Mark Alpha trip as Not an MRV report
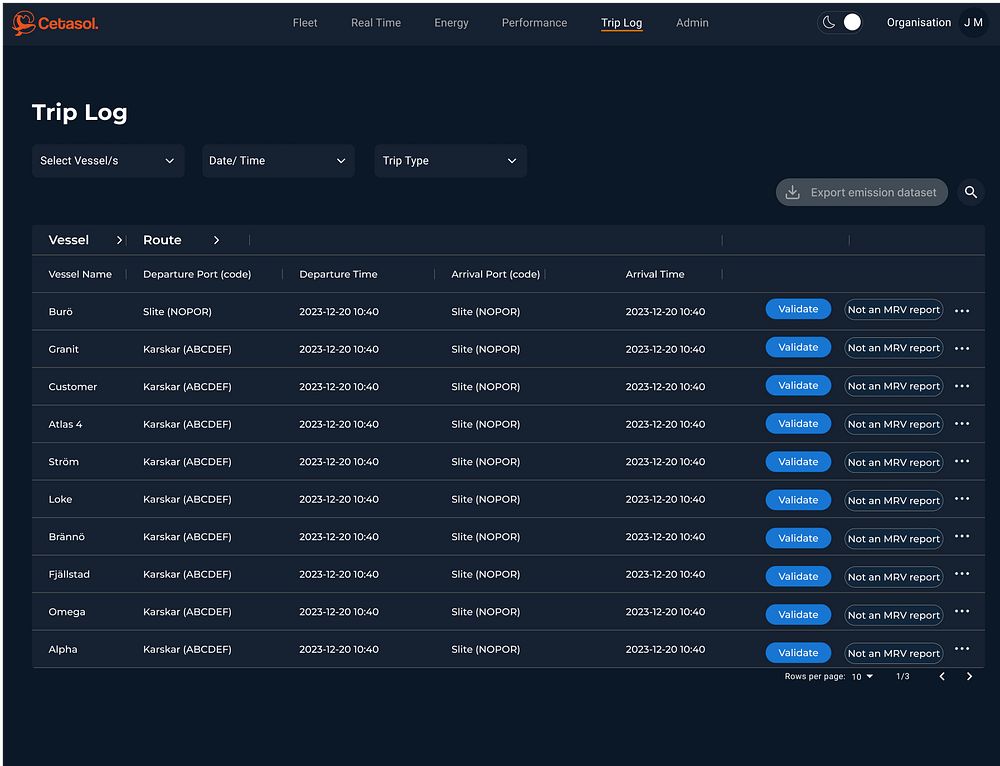 893,653
